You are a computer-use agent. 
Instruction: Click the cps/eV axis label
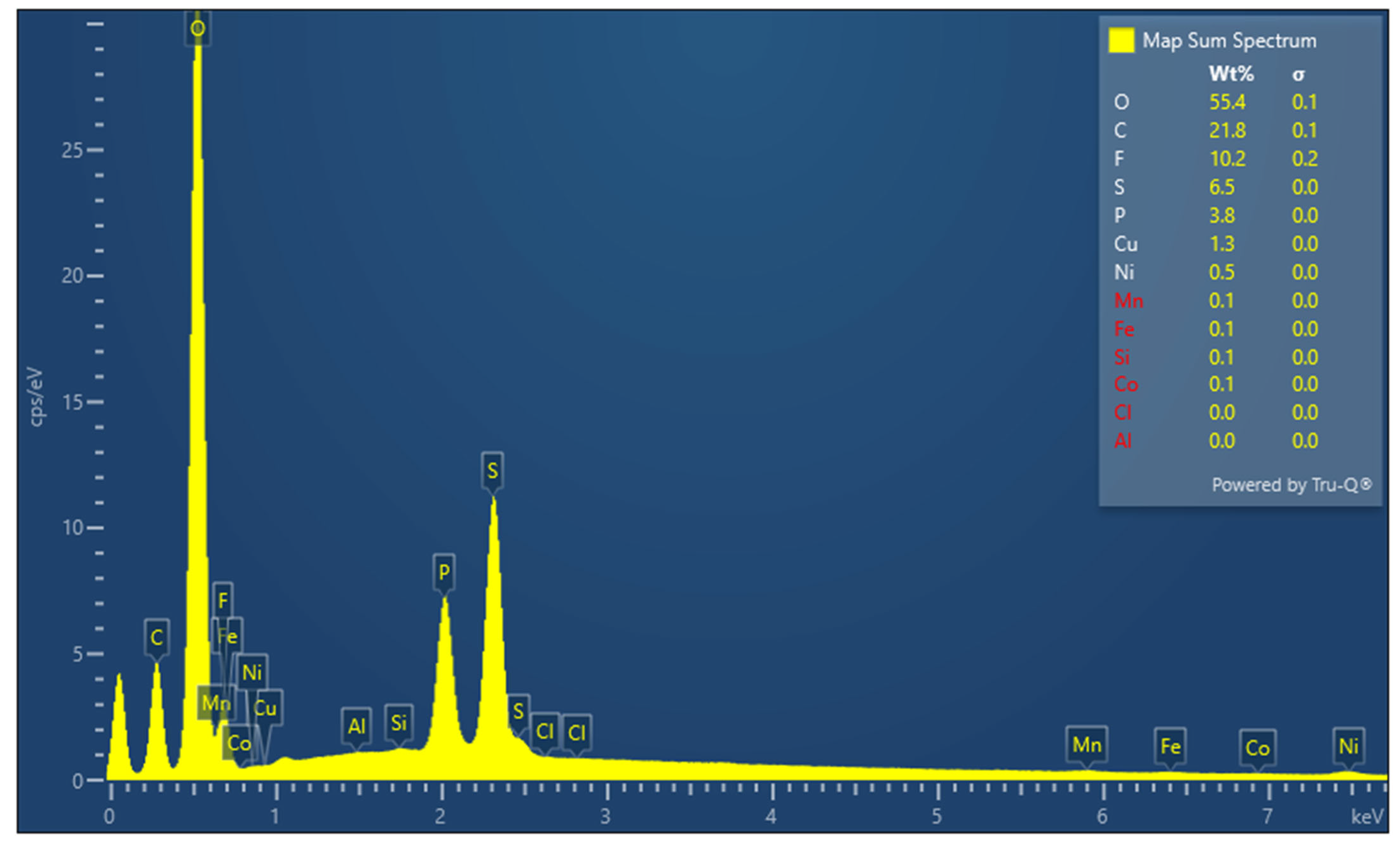35,396
